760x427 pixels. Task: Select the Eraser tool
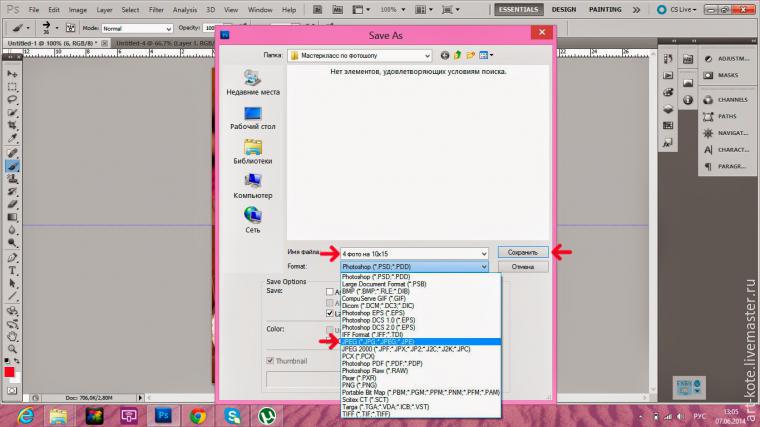coord(12,205)
